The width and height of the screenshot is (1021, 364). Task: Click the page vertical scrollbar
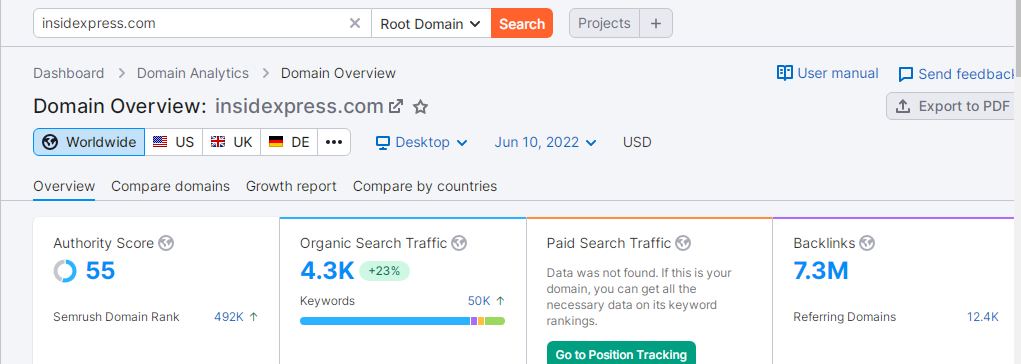click(1018, 39)
